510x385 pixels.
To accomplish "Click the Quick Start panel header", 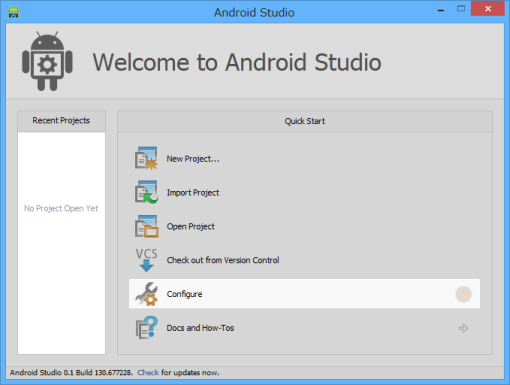I will [305, 121].
